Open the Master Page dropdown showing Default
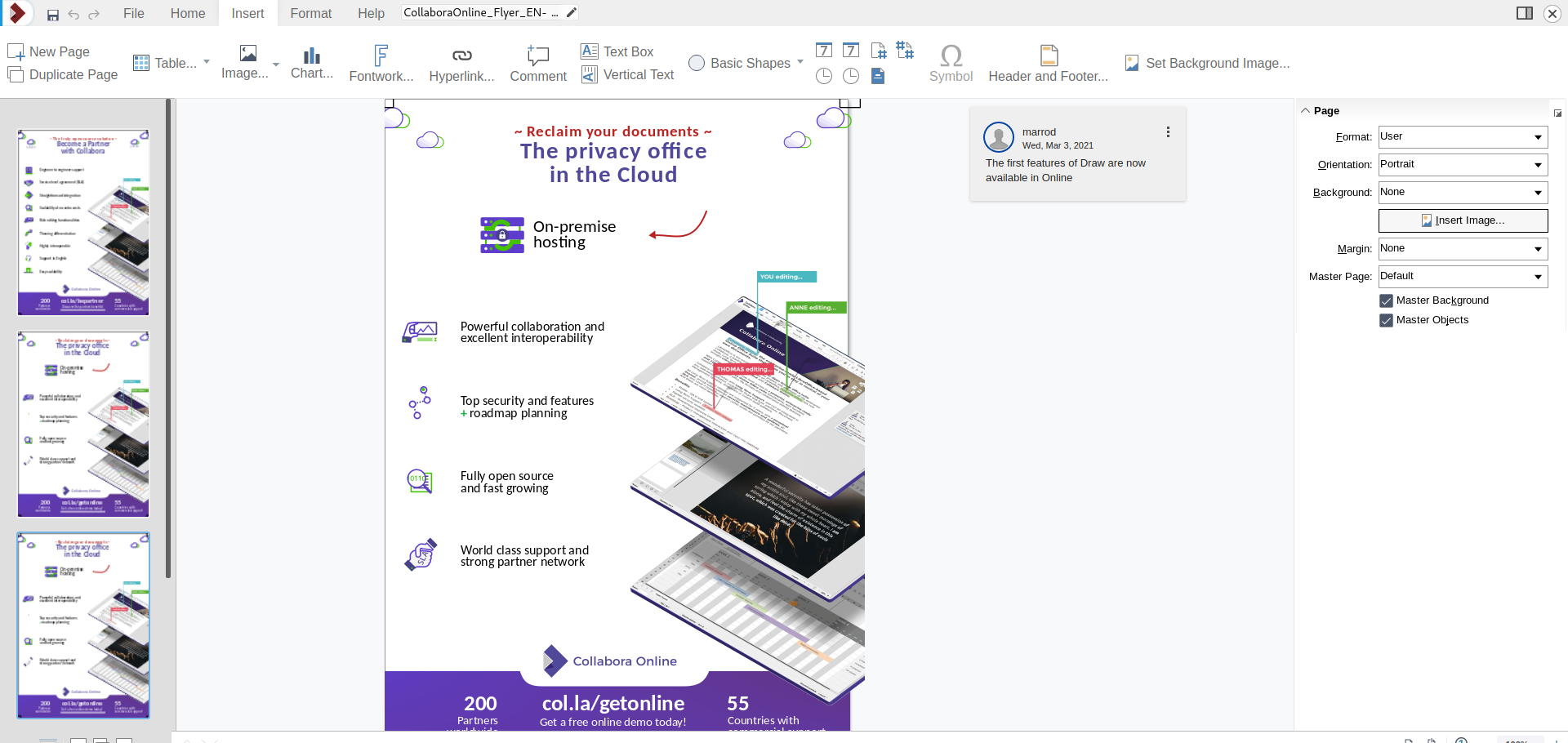The height and width of the screenshot is (743, 1568). tap(1463, 277)
